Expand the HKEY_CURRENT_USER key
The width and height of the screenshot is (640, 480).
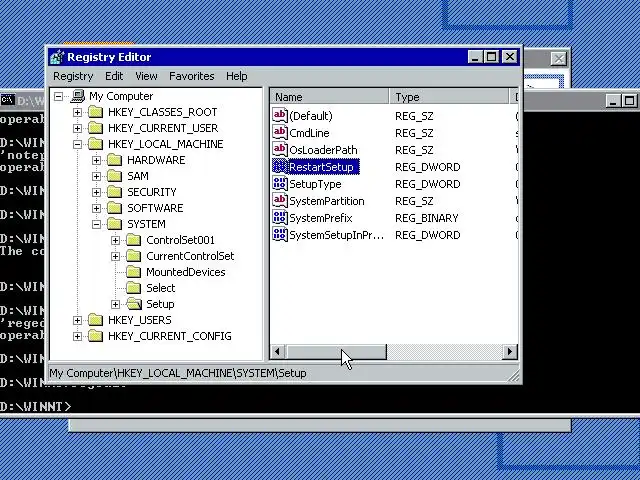(x=77, y=128)
